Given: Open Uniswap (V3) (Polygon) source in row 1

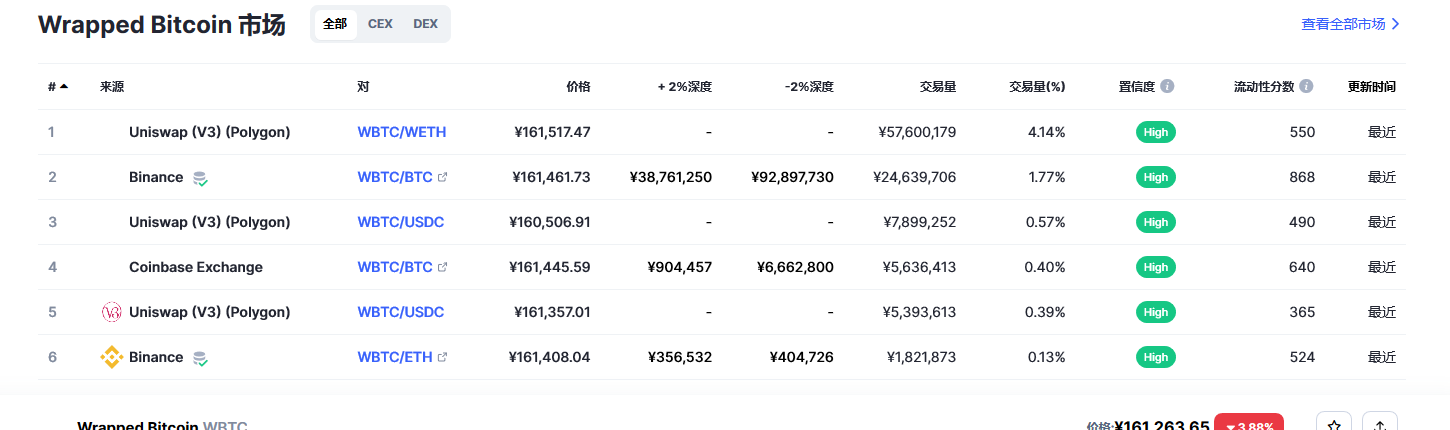Looking at the screenshot, I should click(210, 132).
